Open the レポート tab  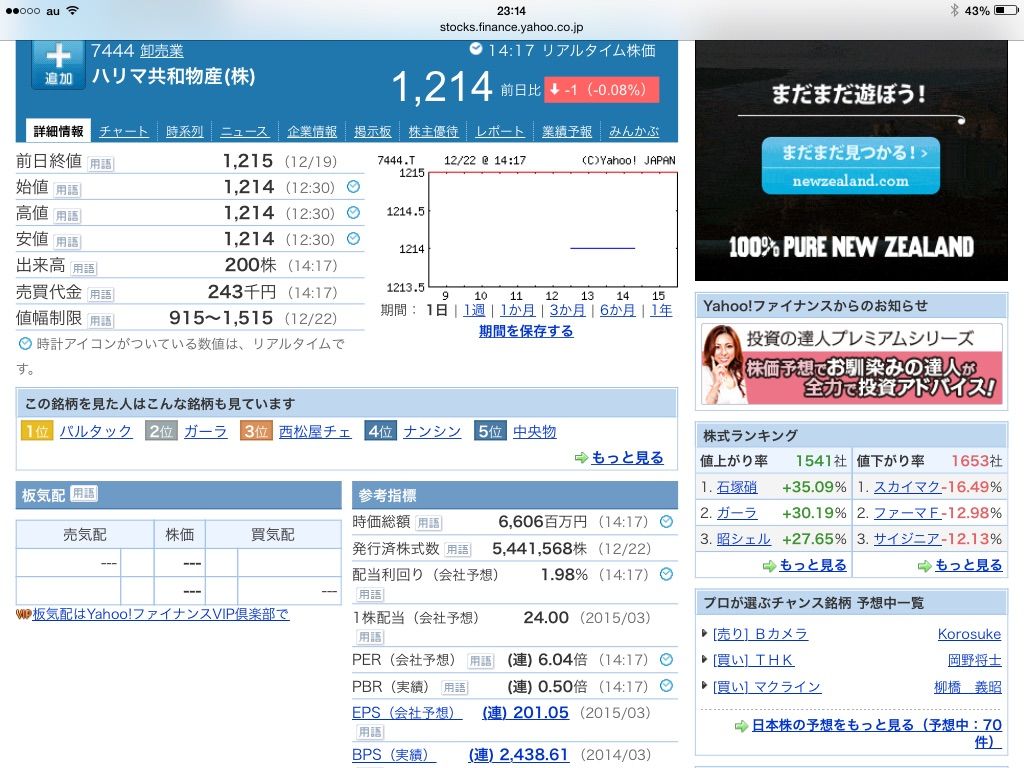(x=500, y=131)
